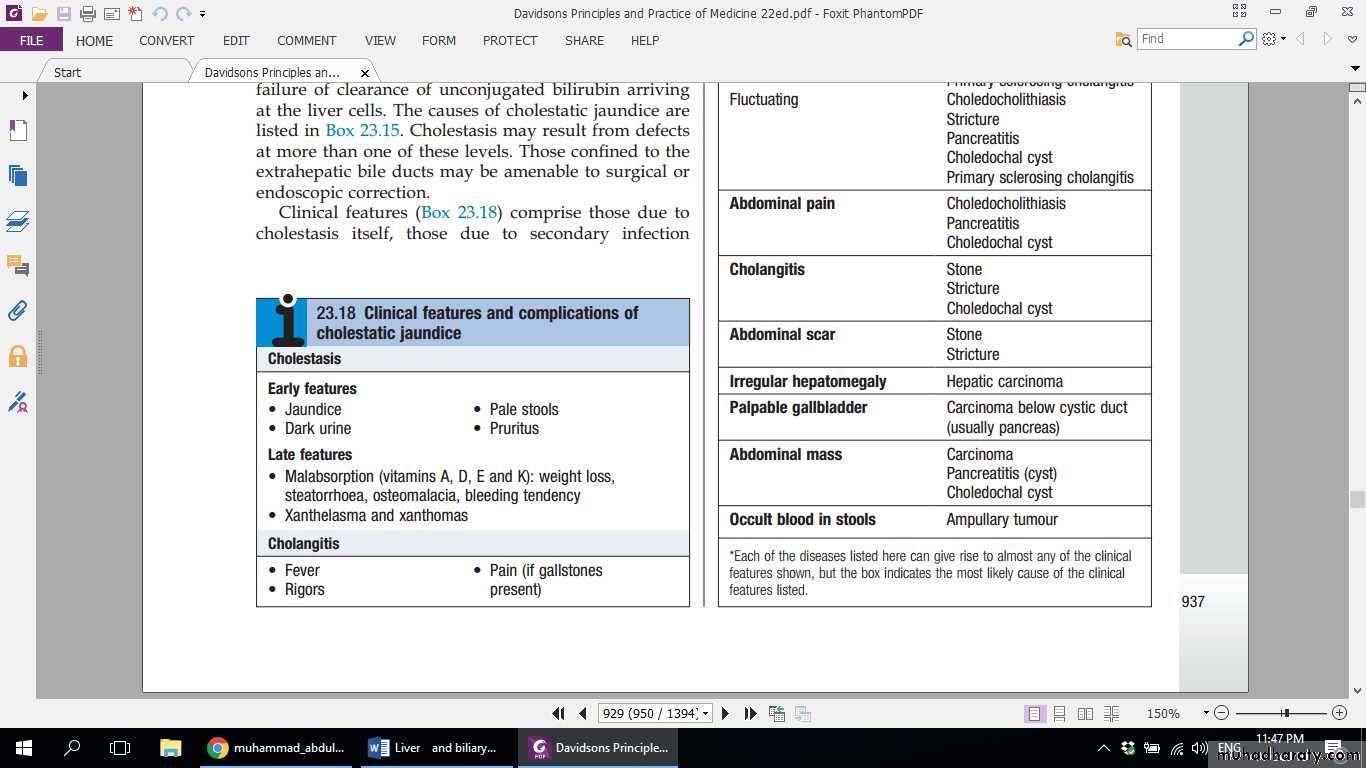The image size is (1366, 768).
Task: Open the Bookmarks panel in left sidebar
Action: 17,131
